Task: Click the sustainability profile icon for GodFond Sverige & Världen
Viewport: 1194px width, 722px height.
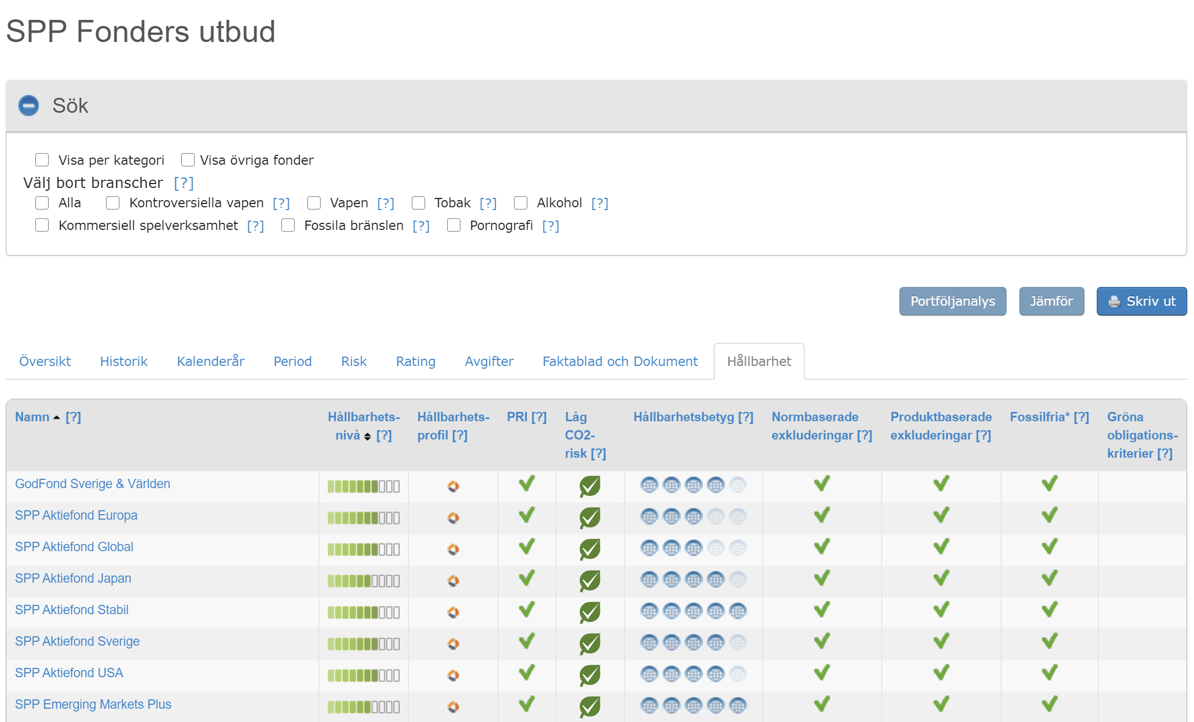Action: click(x=453, y=486)
